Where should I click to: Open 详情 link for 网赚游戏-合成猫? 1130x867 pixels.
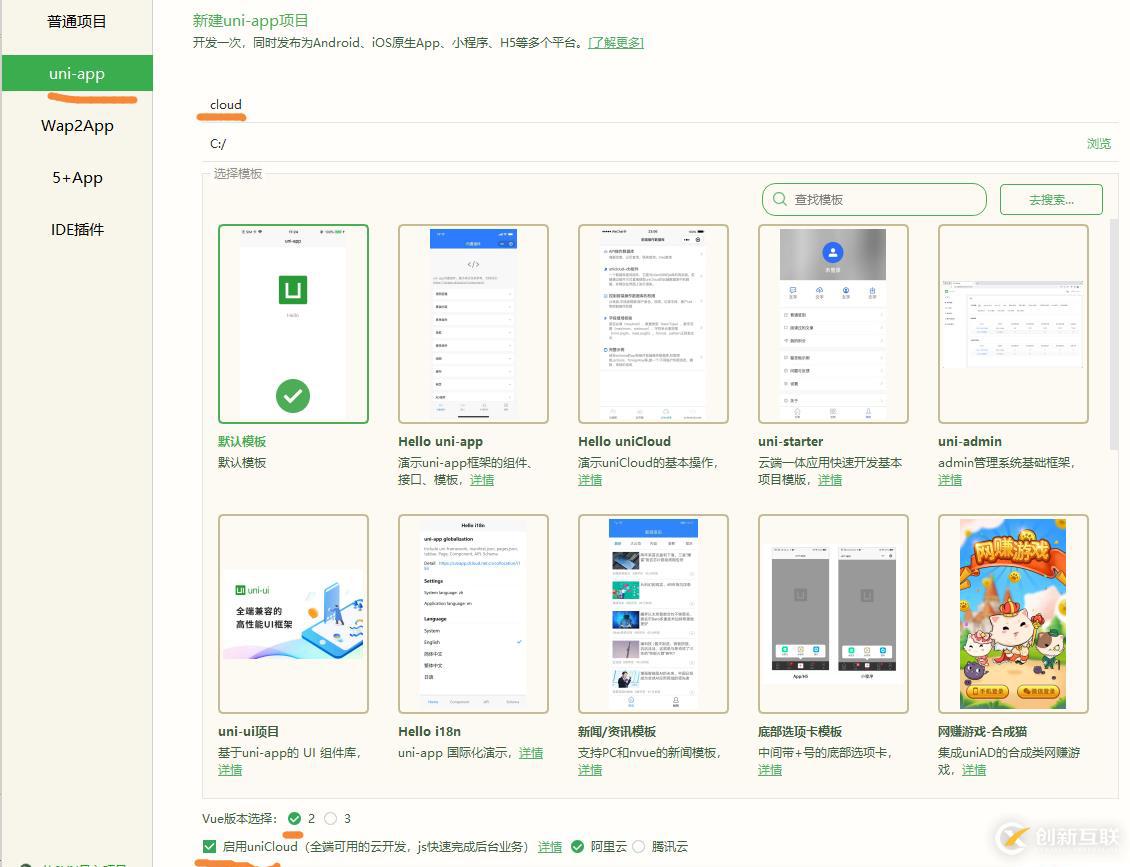pos(974,770)
